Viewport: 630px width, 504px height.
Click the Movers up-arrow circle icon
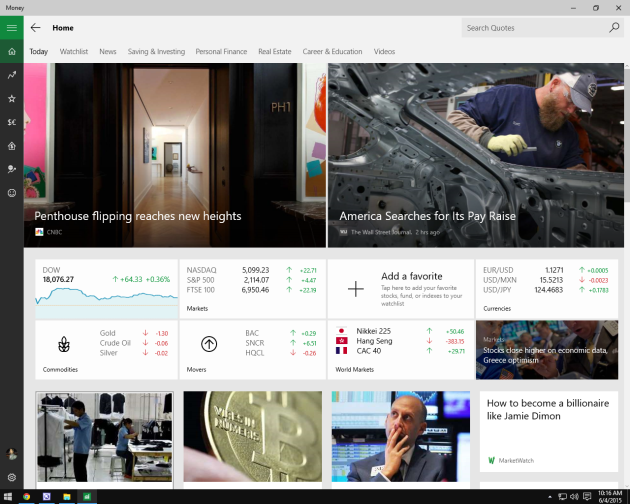pyautogui.click(x=209, y=344)
